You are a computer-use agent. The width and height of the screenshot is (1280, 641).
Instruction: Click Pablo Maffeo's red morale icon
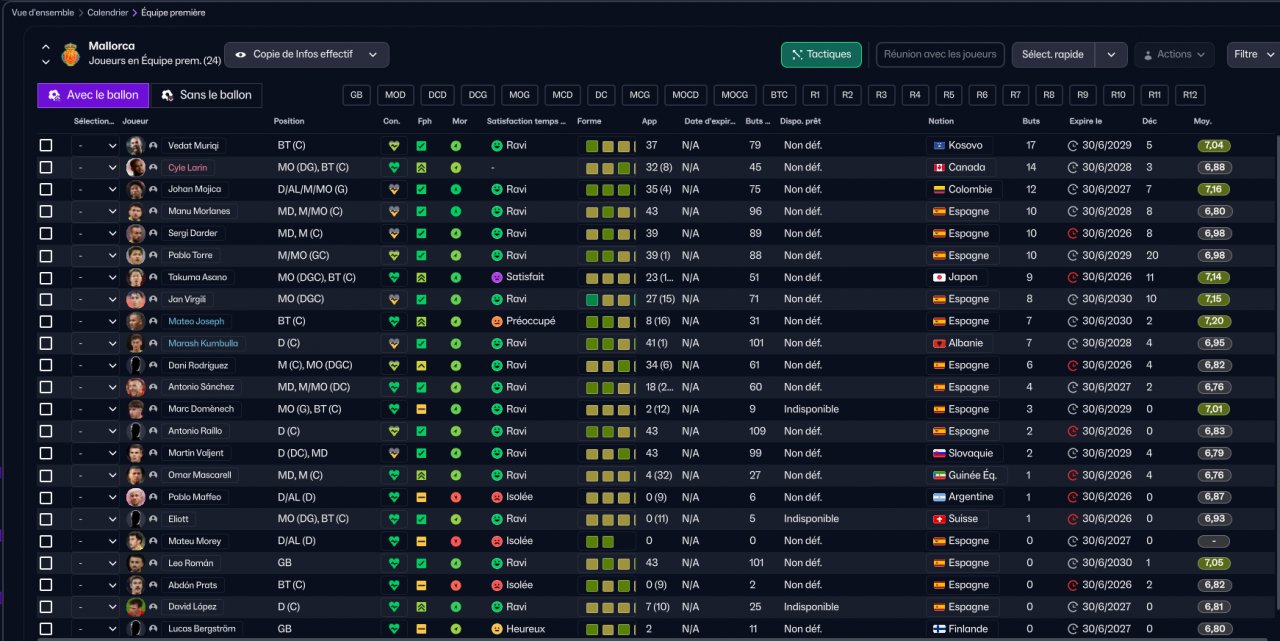tap(456, 497)
